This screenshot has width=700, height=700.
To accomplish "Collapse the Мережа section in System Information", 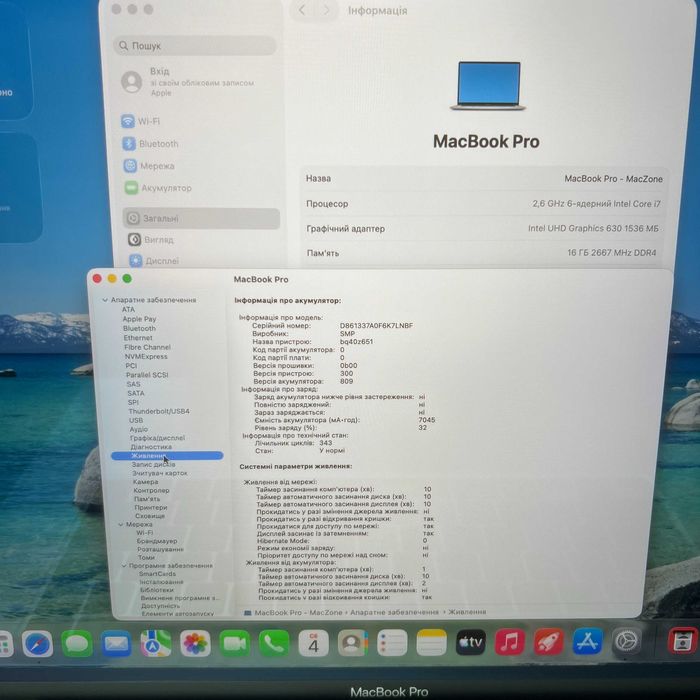I will (x=121, y=525).
